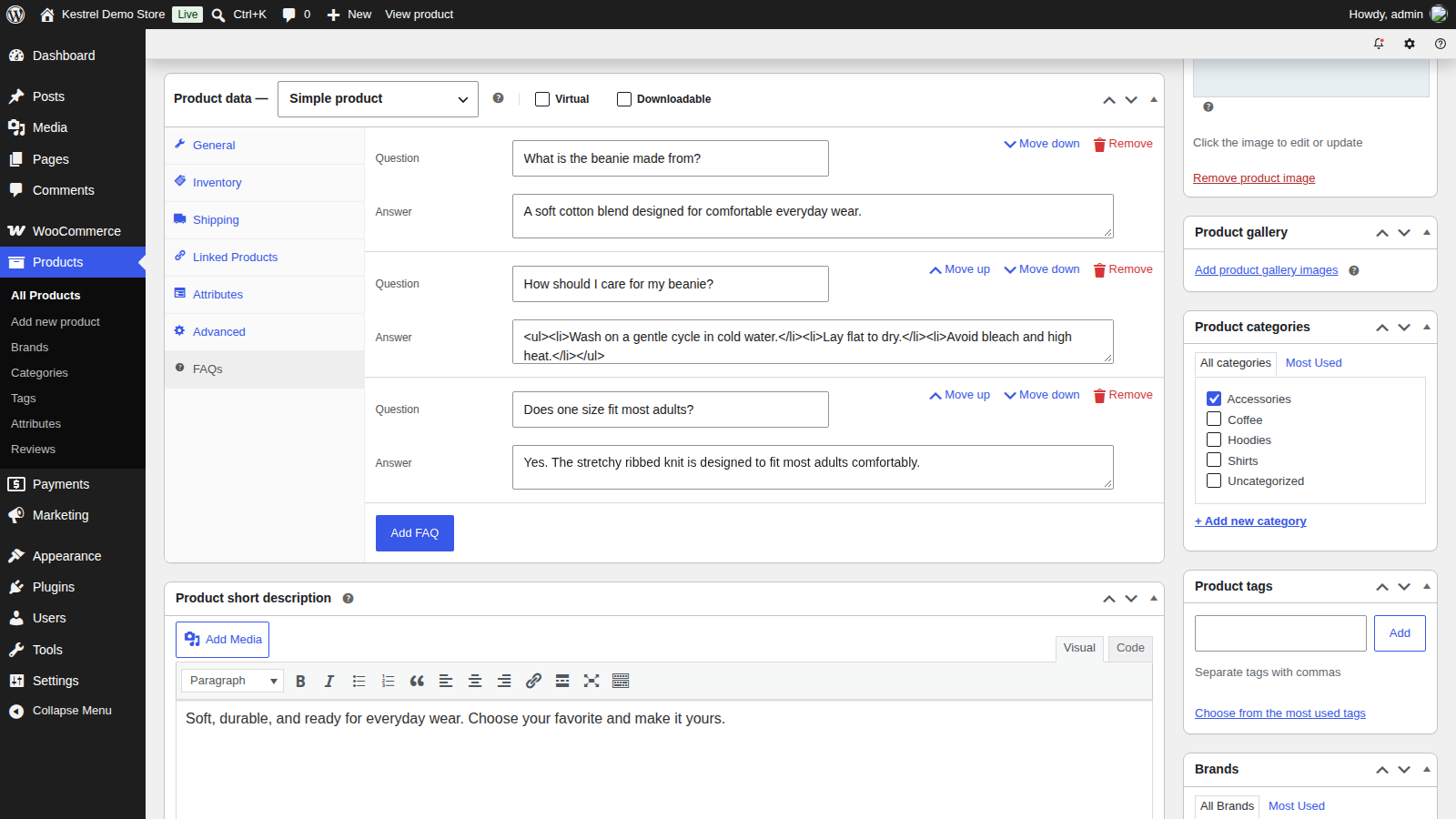Screen dimensions: 1456x819
Task: Align text right in the editor
Action: (x=504, y=681)
